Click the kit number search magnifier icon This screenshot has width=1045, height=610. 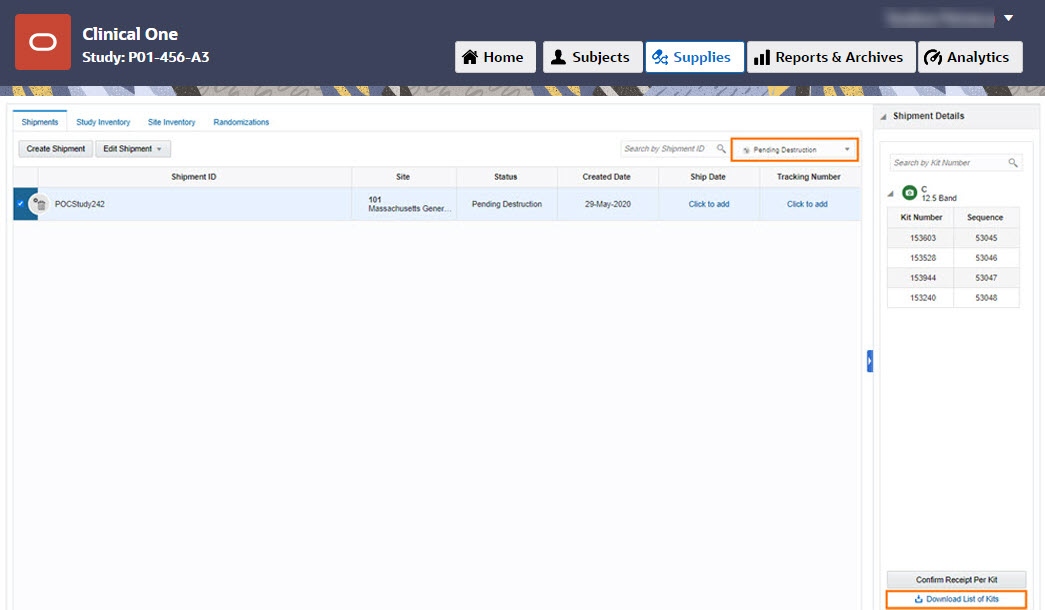click(1013, 163)
